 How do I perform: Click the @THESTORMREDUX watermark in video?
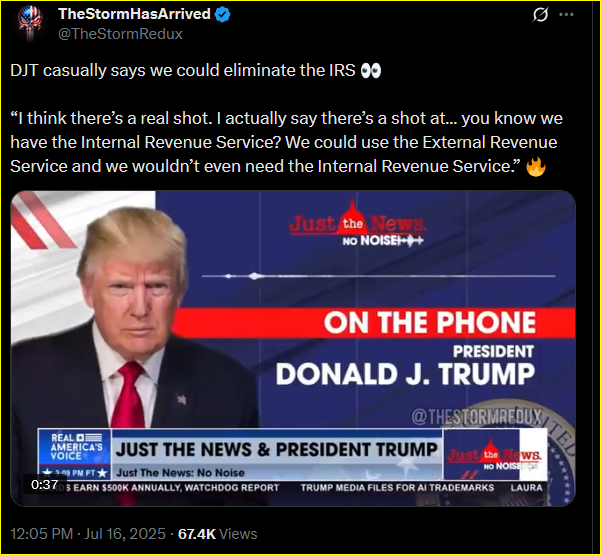(x=476, y=417)
